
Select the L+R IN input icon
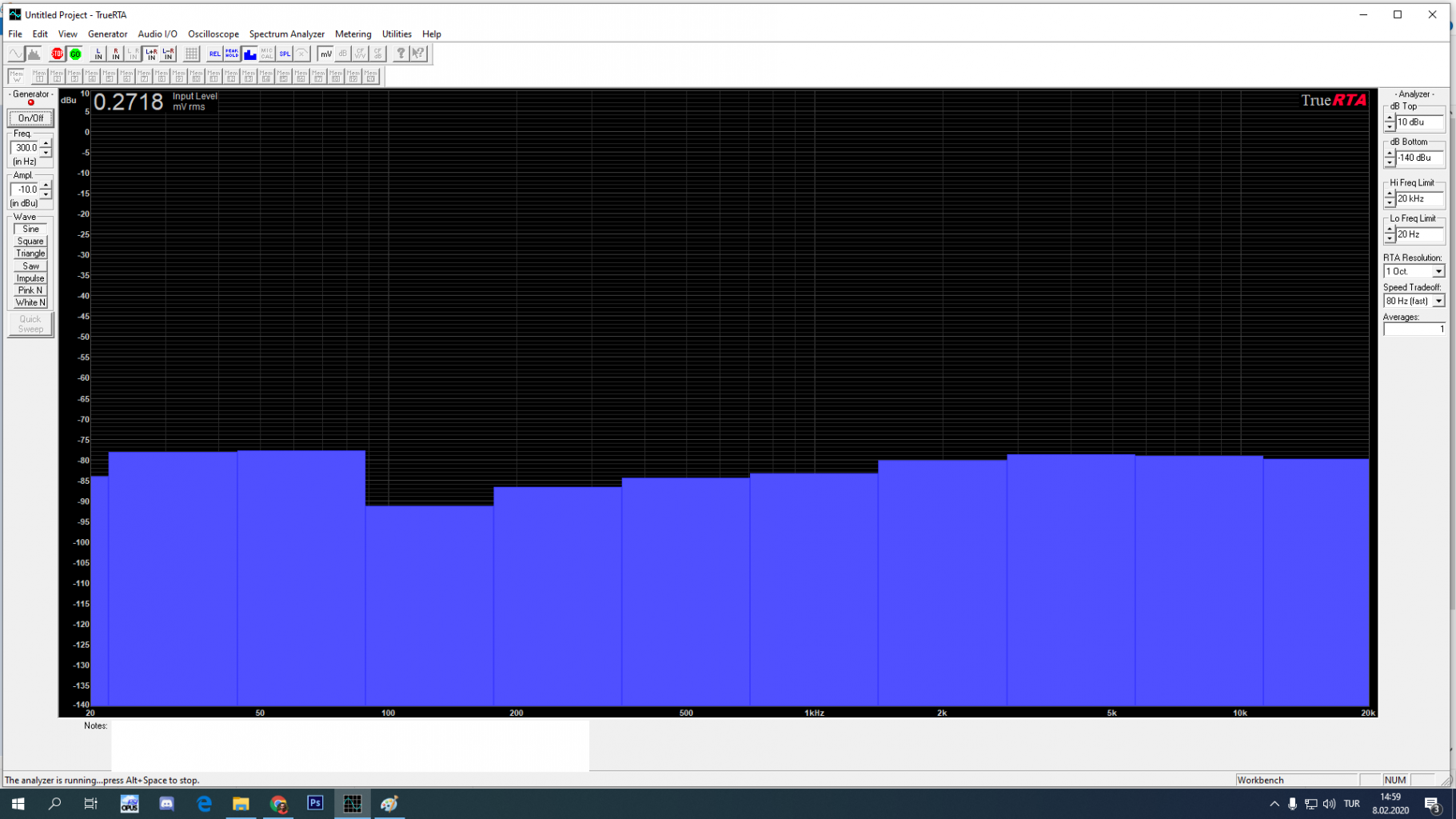click(151, 54)
